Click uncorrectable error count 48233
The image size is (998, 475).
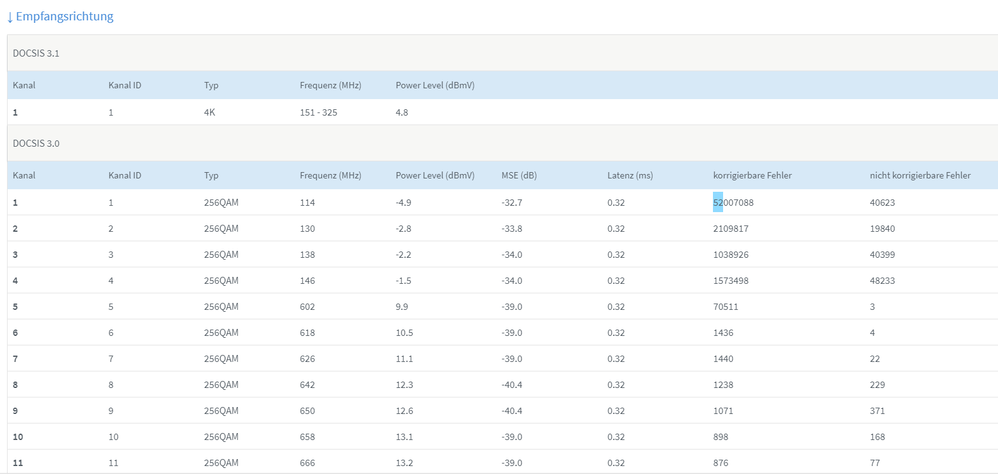coord(882,281)
